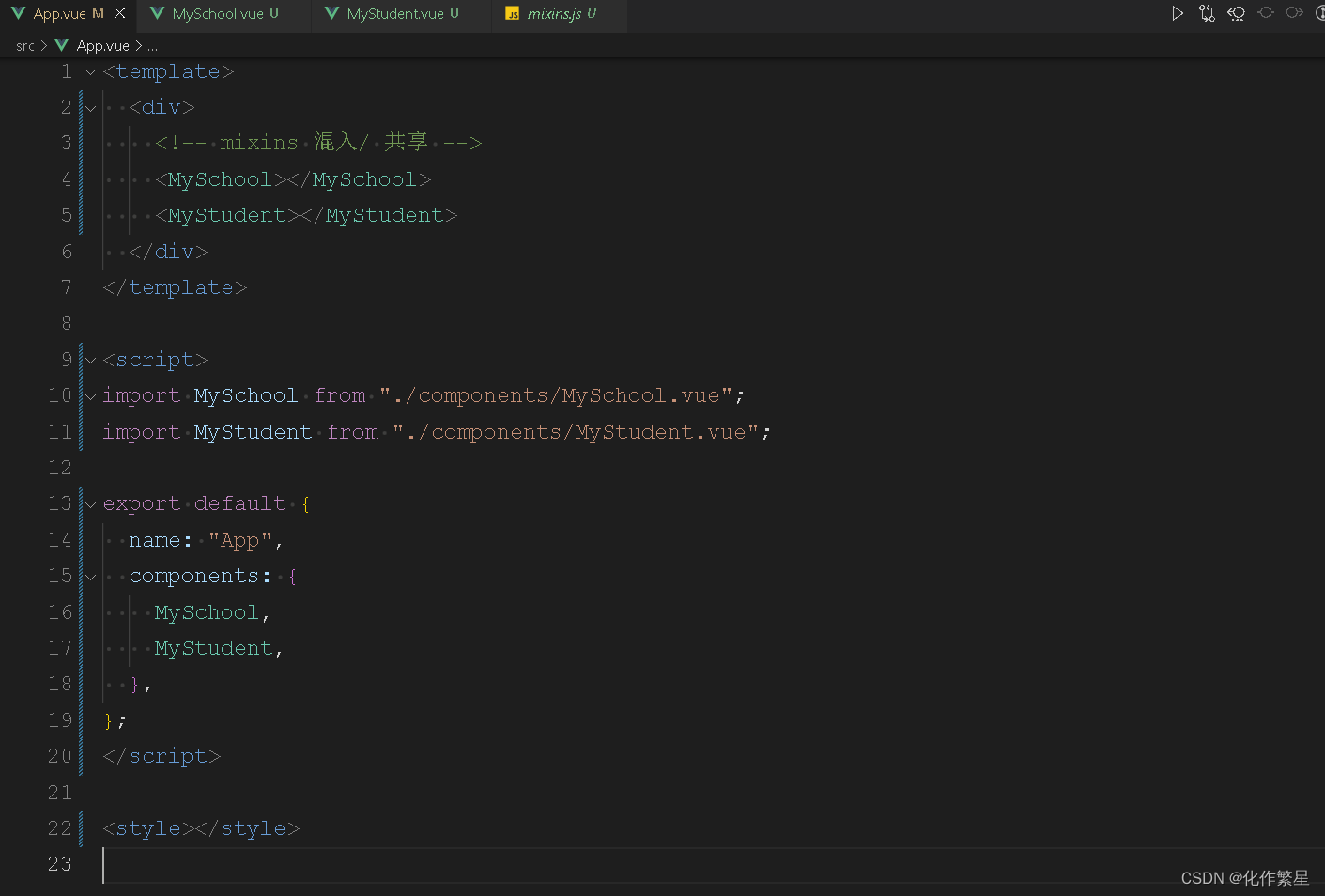This screenshot has width=1325, height=896.
Task: Open the MyStudent.vue tab
Action: pyautogui.click(x=401, y=14)
